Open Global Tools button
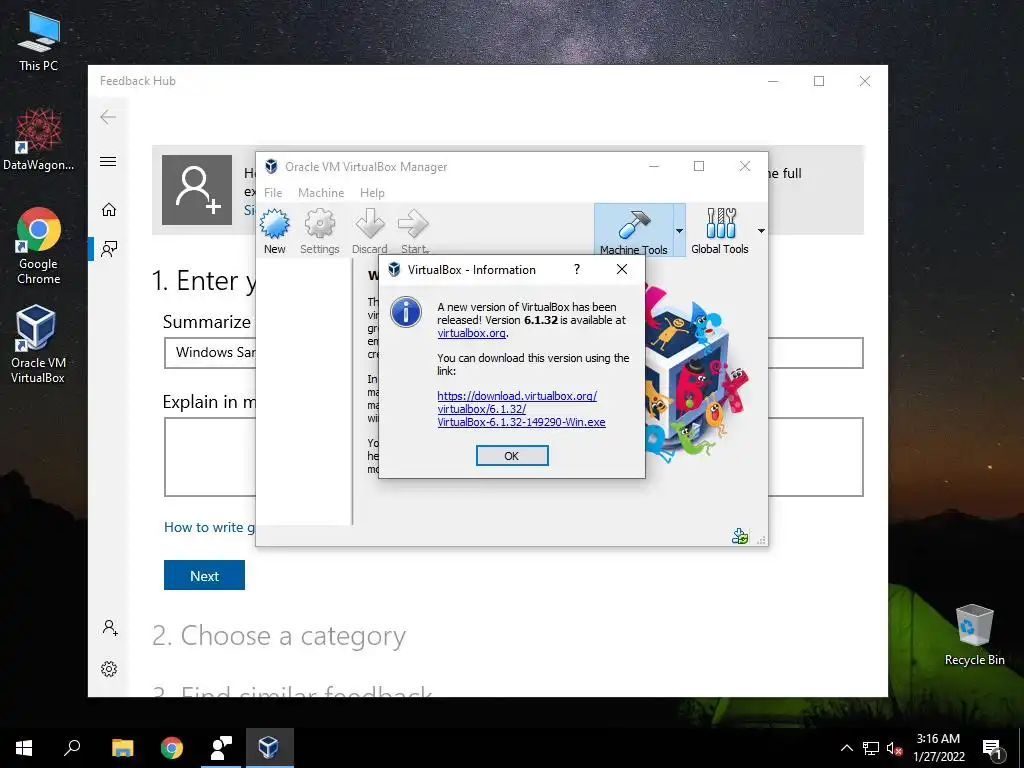The image size is (1024, 768). (x=720, y=231)
